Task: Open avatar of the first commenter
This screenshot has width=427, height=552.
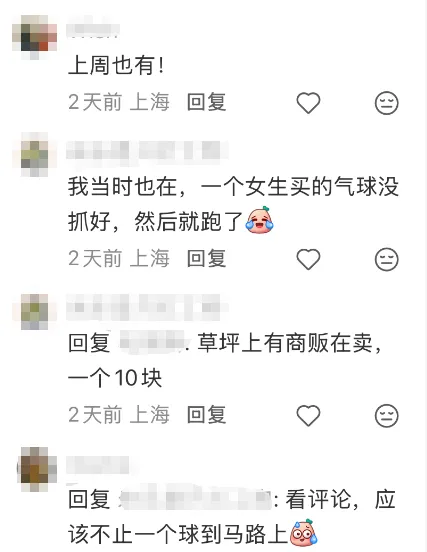Action: (34, 37)
